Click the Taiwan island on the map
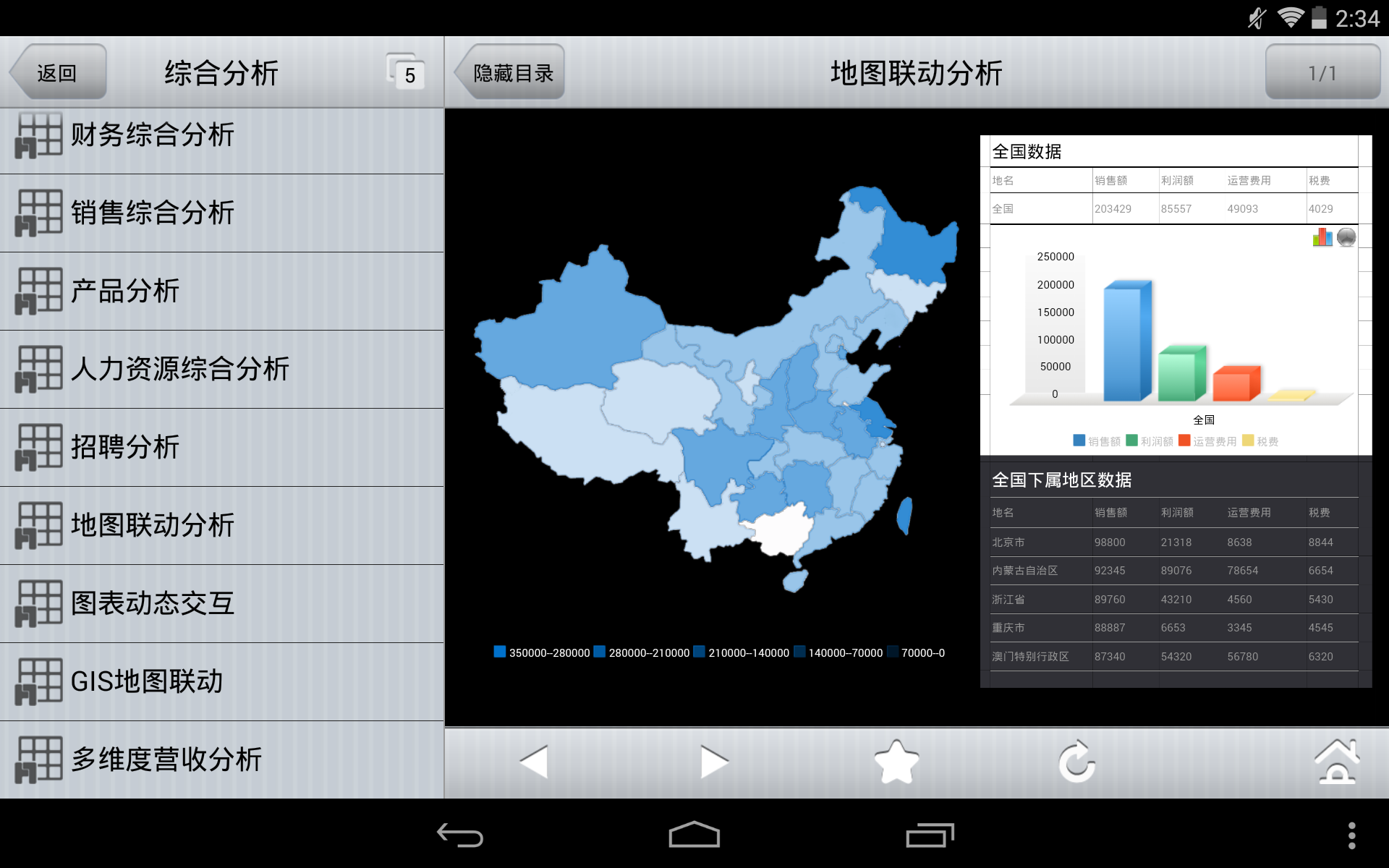 coord(904,515)
